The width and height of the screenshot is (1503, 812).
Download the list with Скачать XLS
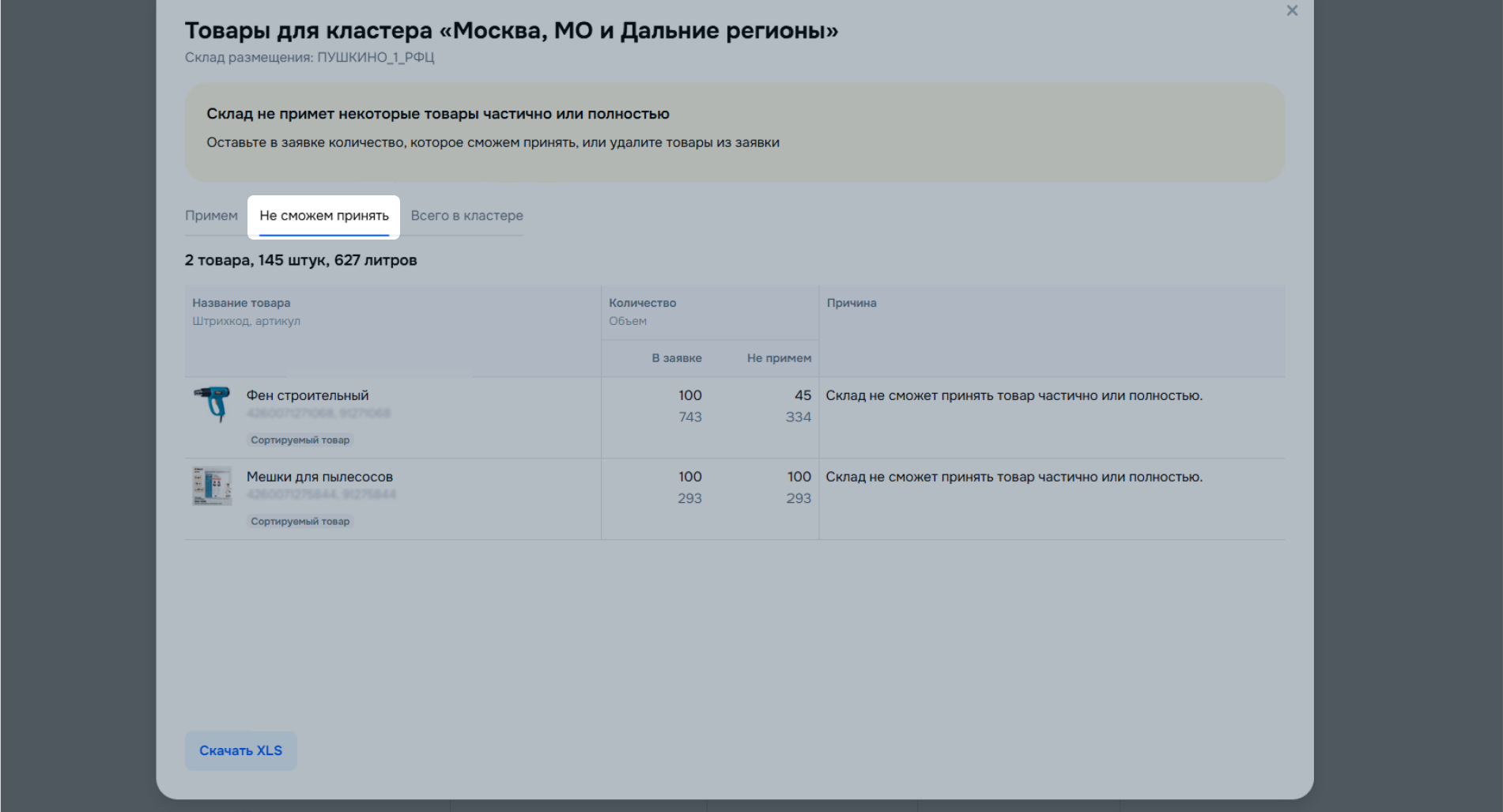coord(240,750)
